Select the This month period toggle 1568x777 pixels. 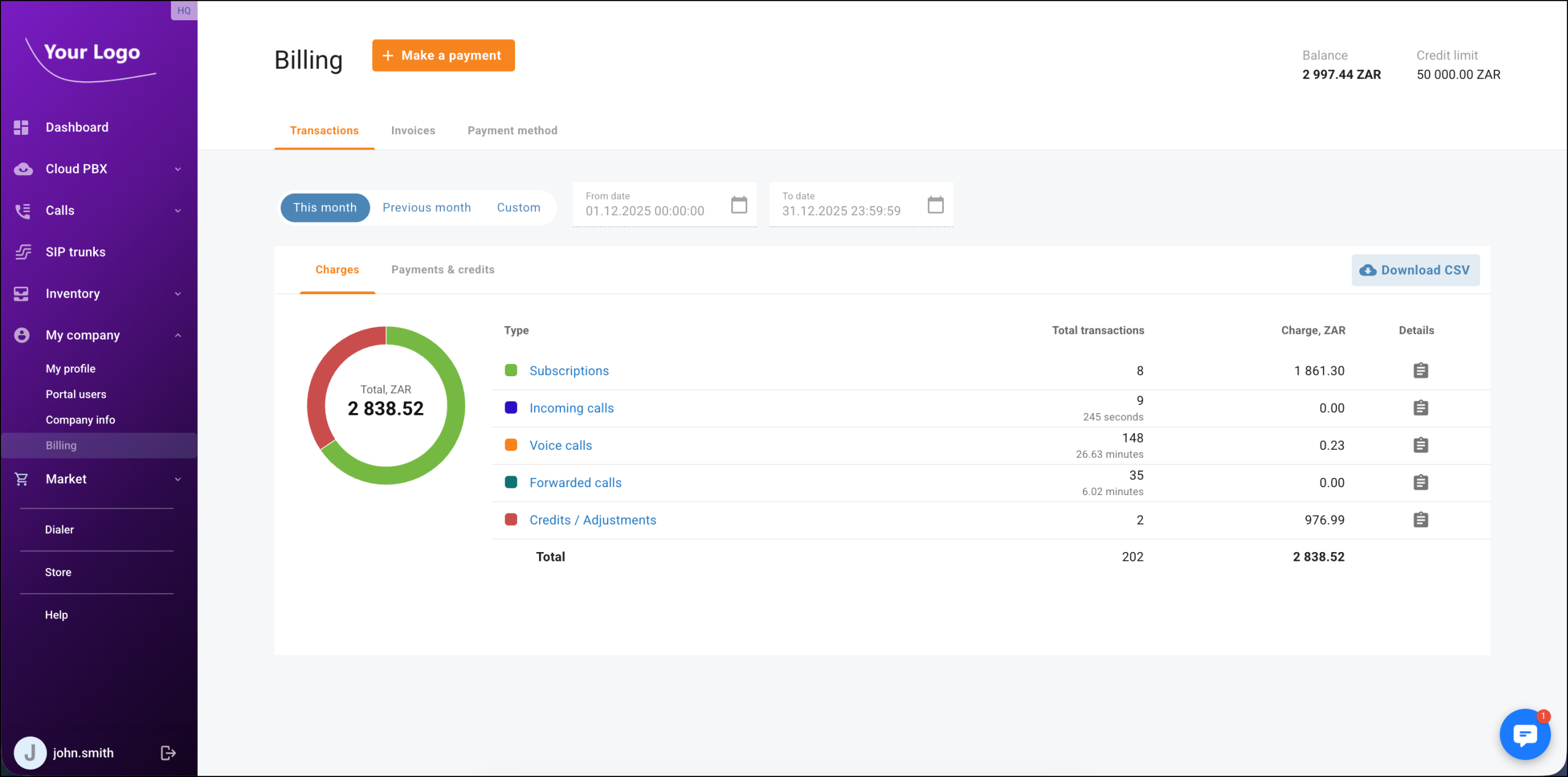tap(325, 208)
